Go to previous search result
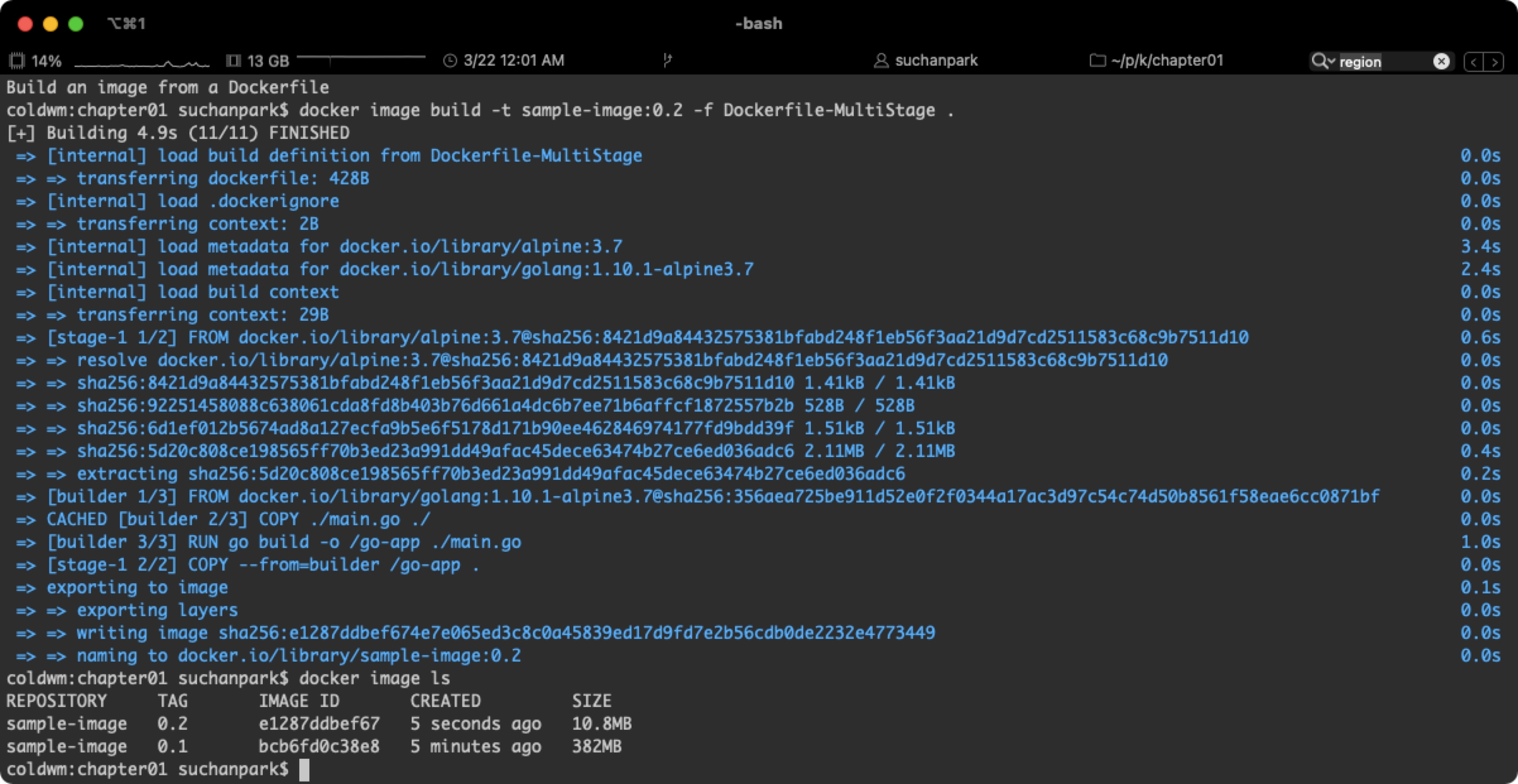 (x=1474, y=62)
